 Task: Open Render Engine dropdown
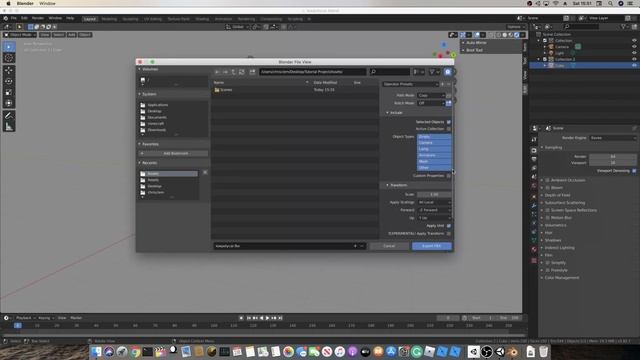tap(613, 138)
